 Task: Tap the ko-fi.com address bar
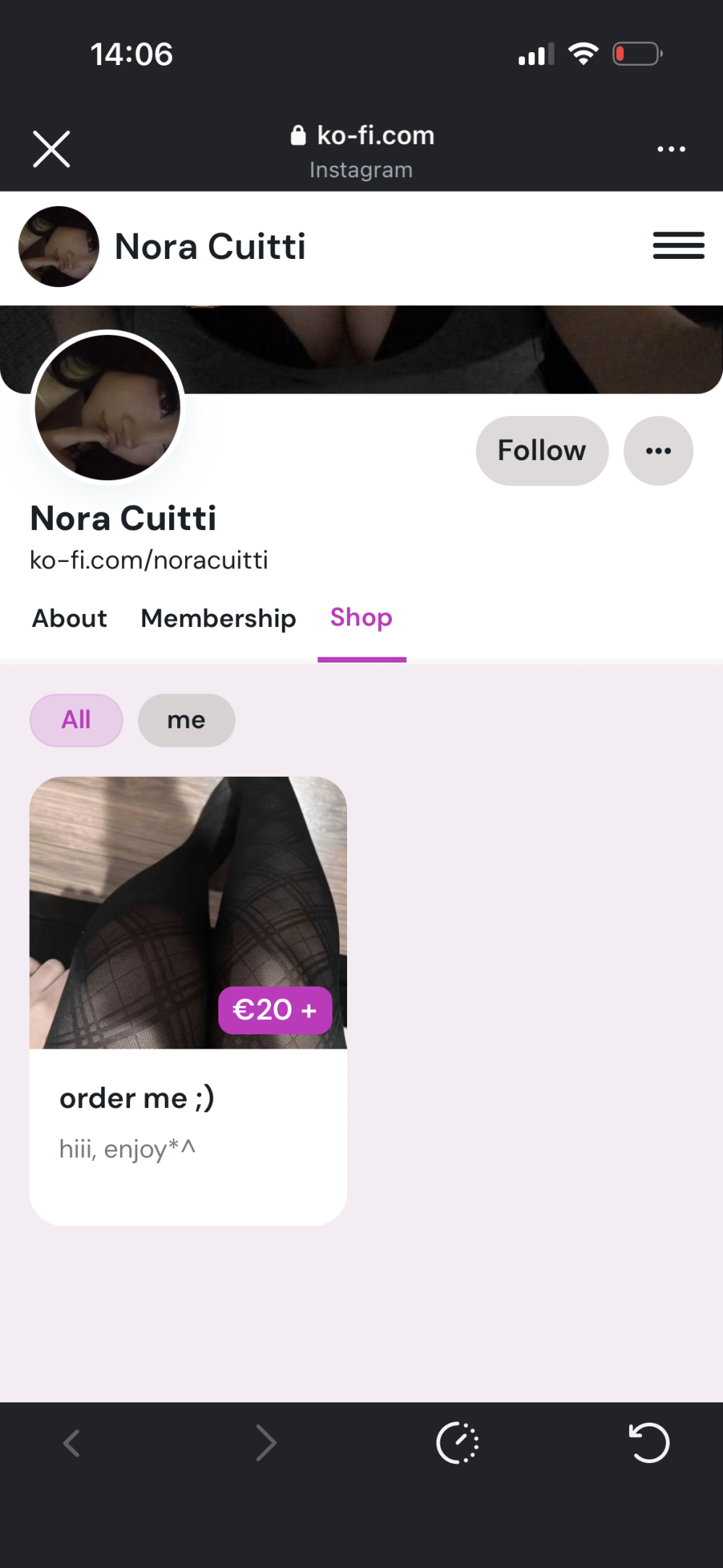coord(361,136)
